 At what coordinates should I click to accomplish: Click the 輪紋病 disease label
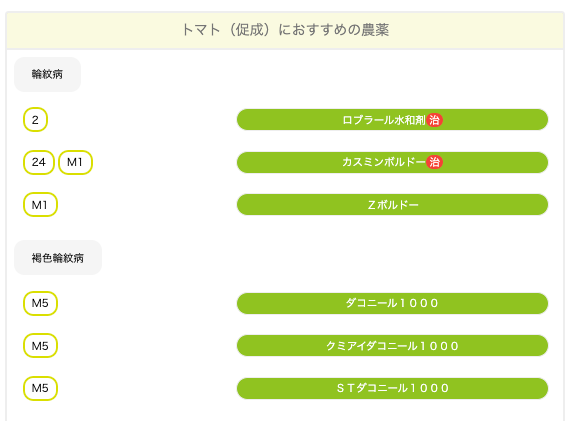[x=47, y=74]
